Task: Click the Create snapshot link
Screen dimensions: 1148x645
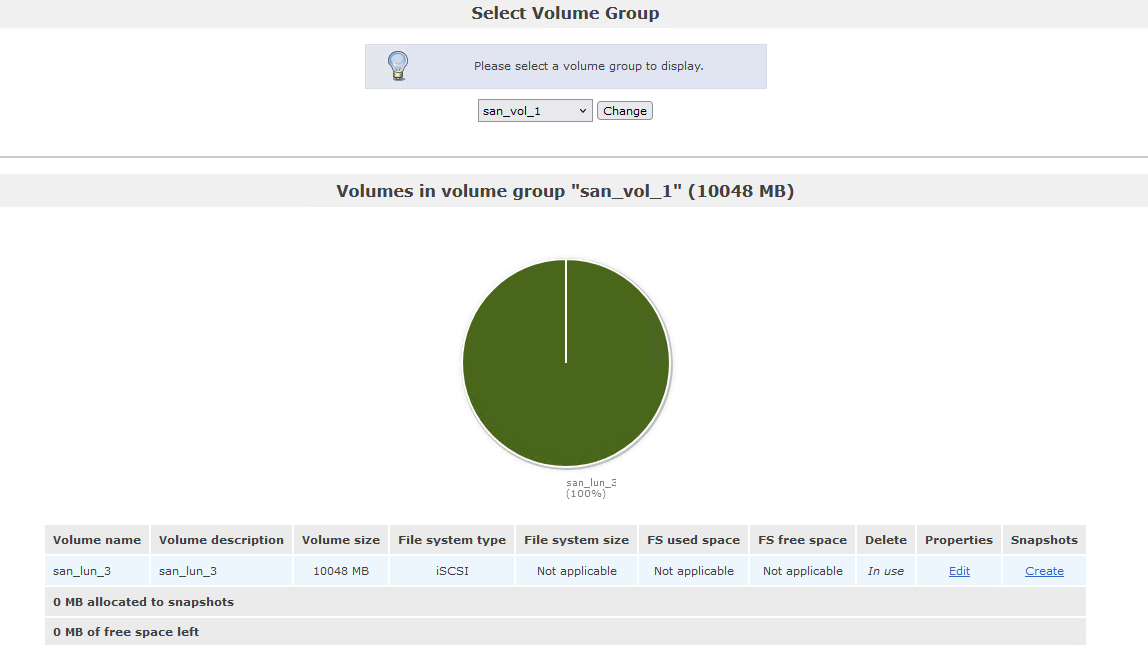Action: click(x=1044, y=571)
